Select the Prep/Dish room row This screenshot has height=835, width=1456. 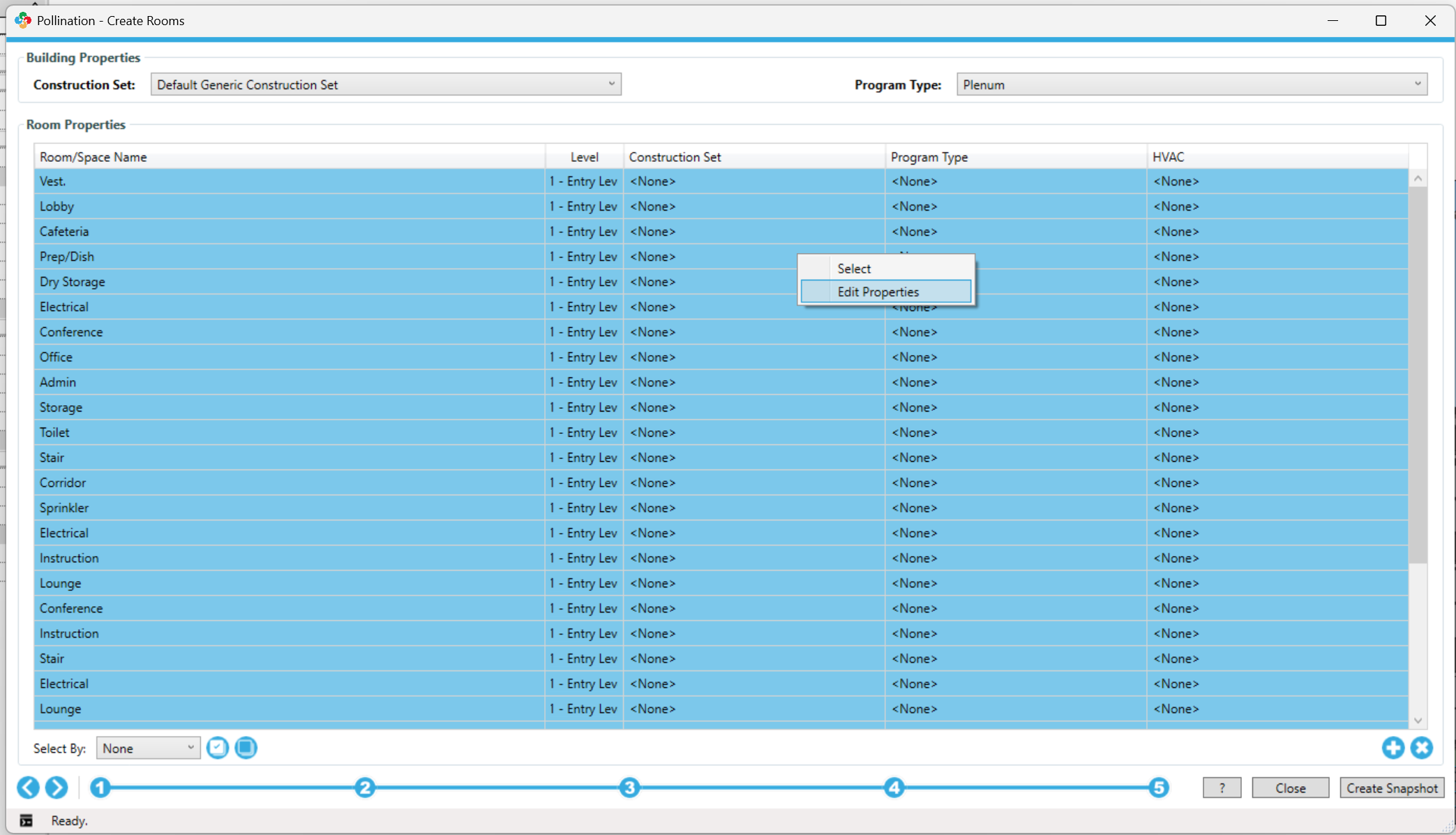(721, 257)
